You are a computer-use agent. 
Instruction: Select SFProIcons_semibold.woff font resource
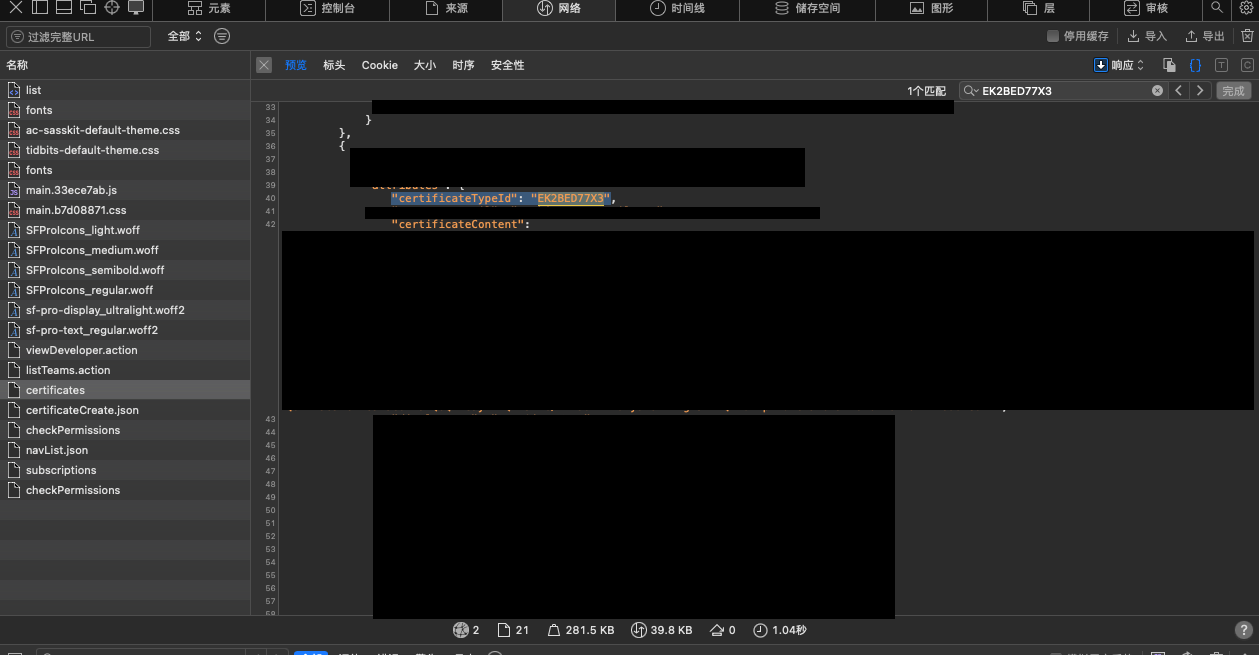pyautogui.click(x=125, y=270)
